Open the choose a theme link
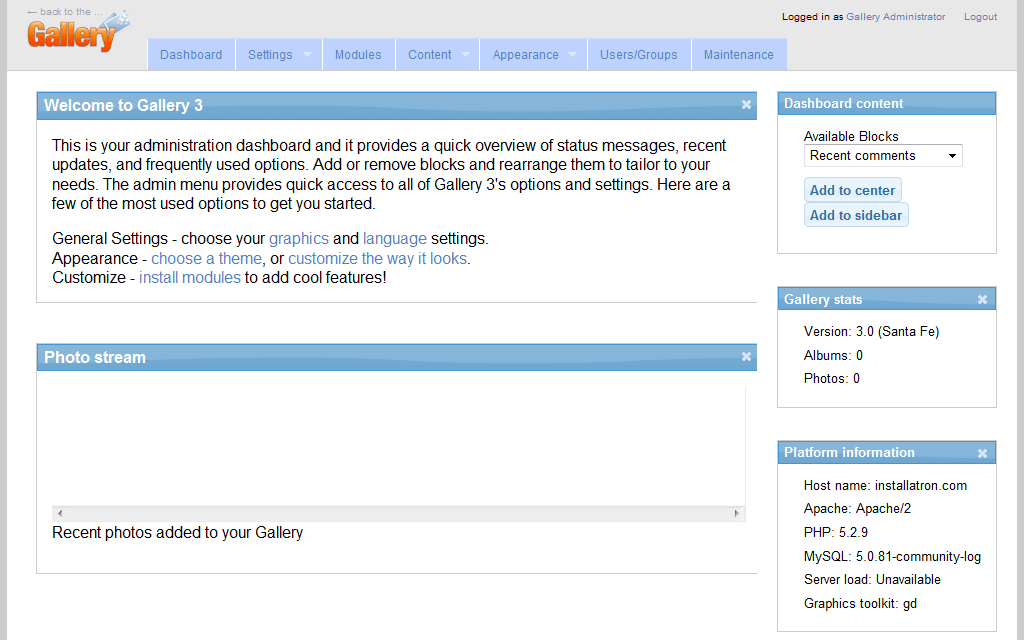Screen dimensions: 1024x640 click(x=206, y=258)
